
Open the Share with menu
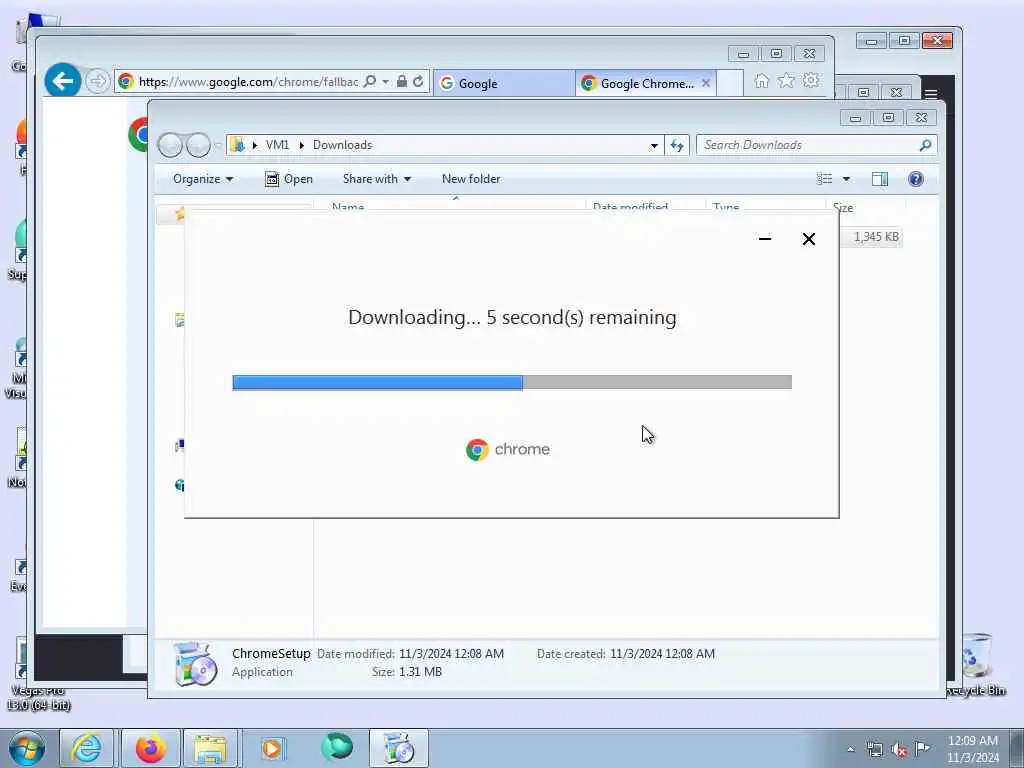pyautogui.click(x=377, y=179)
